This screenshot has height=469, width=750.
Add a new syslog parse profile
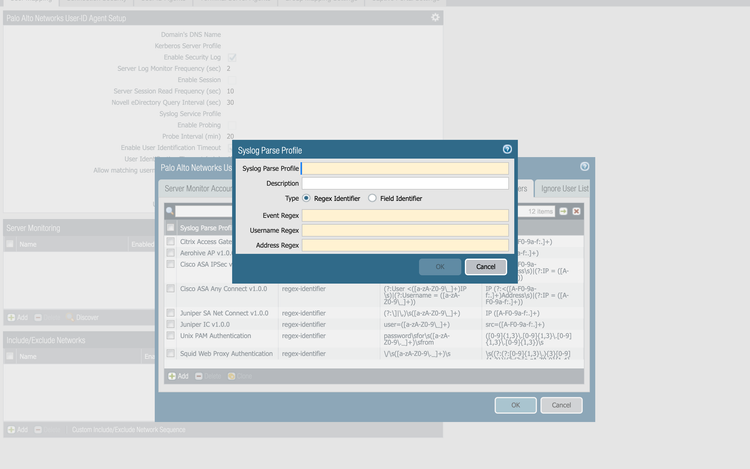178,376
